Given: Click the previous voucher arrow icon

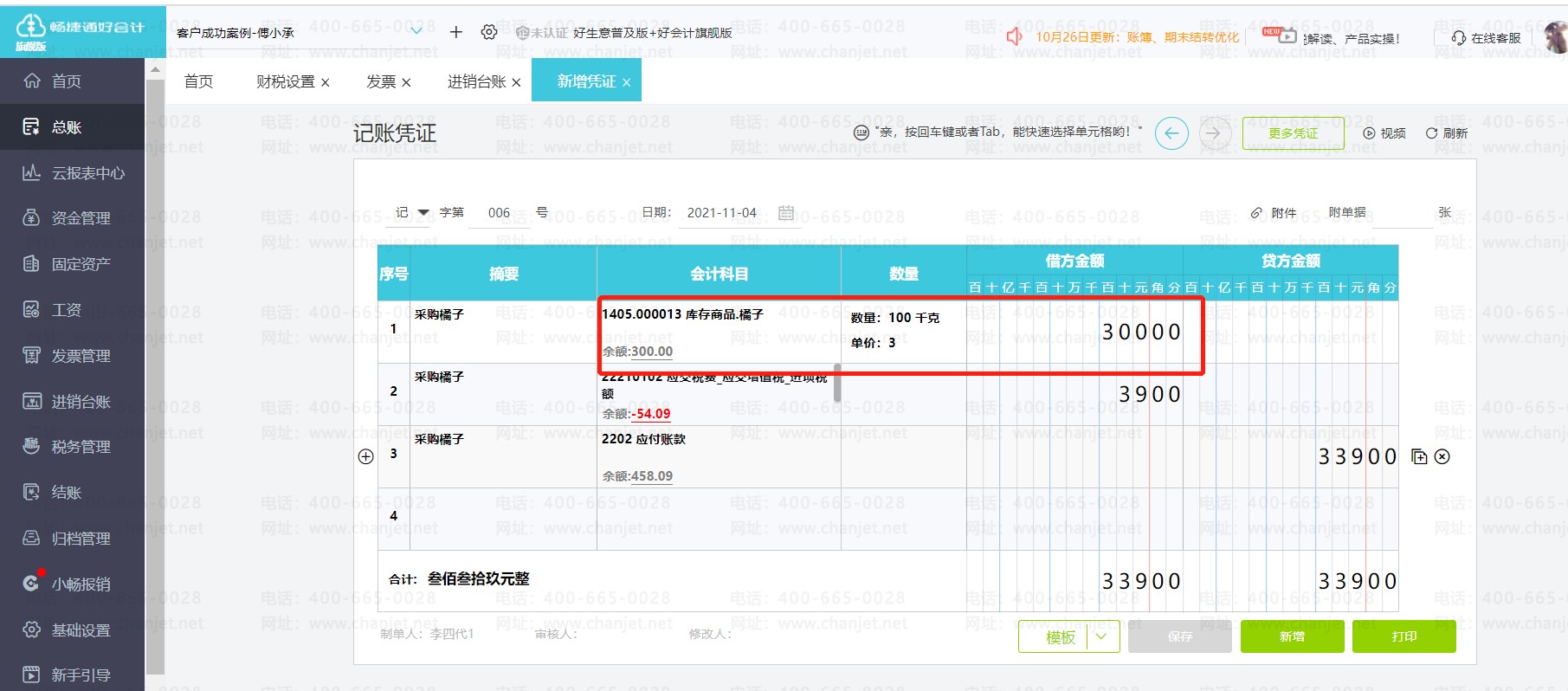Looking at the screenshot, I should pos(1171,133).
